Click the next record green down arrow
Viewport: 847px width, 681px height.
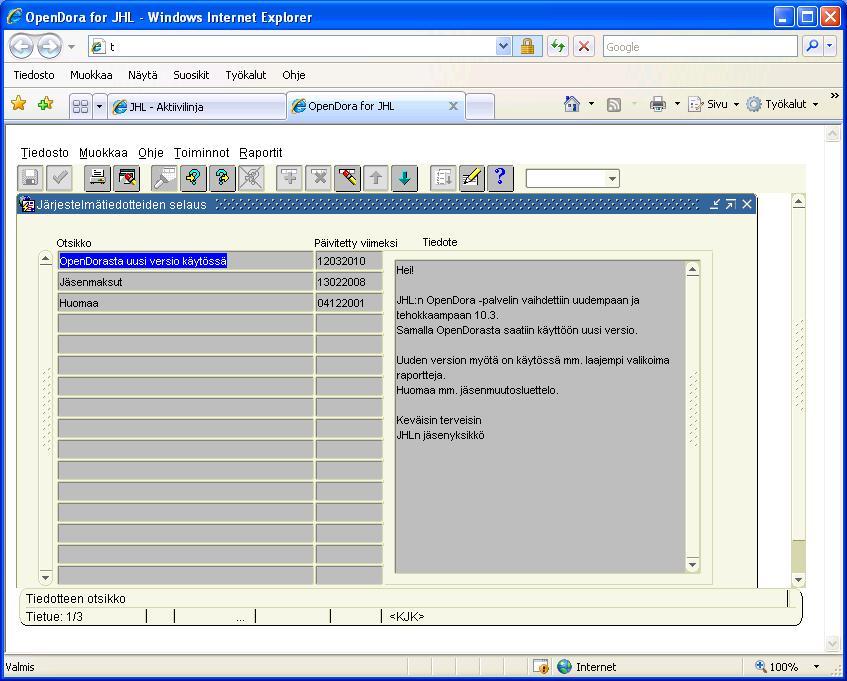(405, 178)
